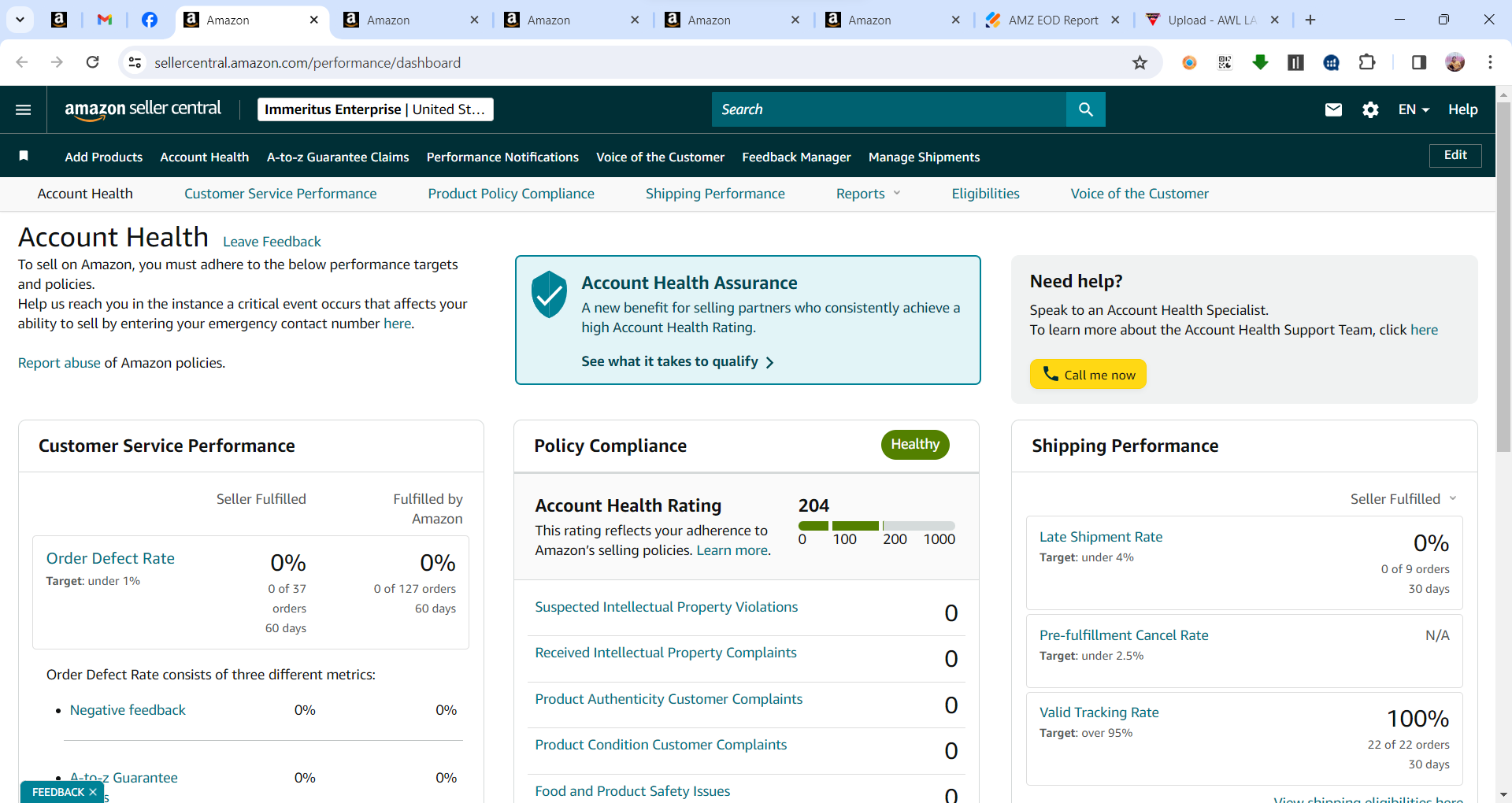Open the messages envelope icon
Screen dimensions: 1512x803
click(1333, 109)
